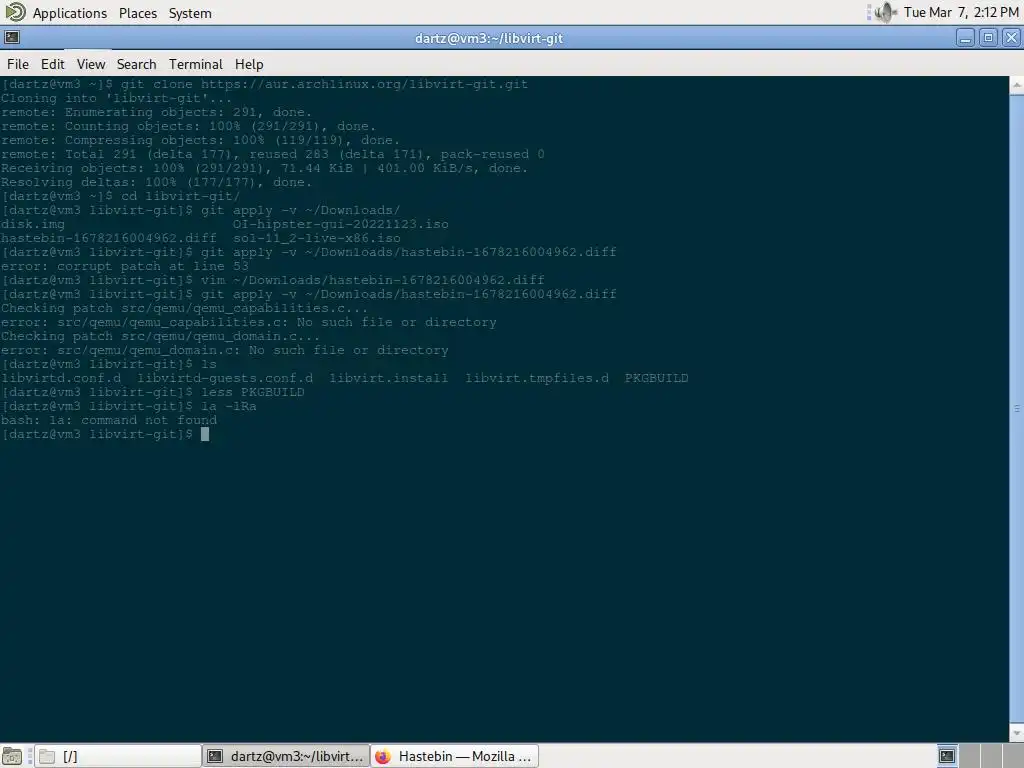Select the dartz@vm3:~/libvirt taskbar button

click(x=286, y=756)
